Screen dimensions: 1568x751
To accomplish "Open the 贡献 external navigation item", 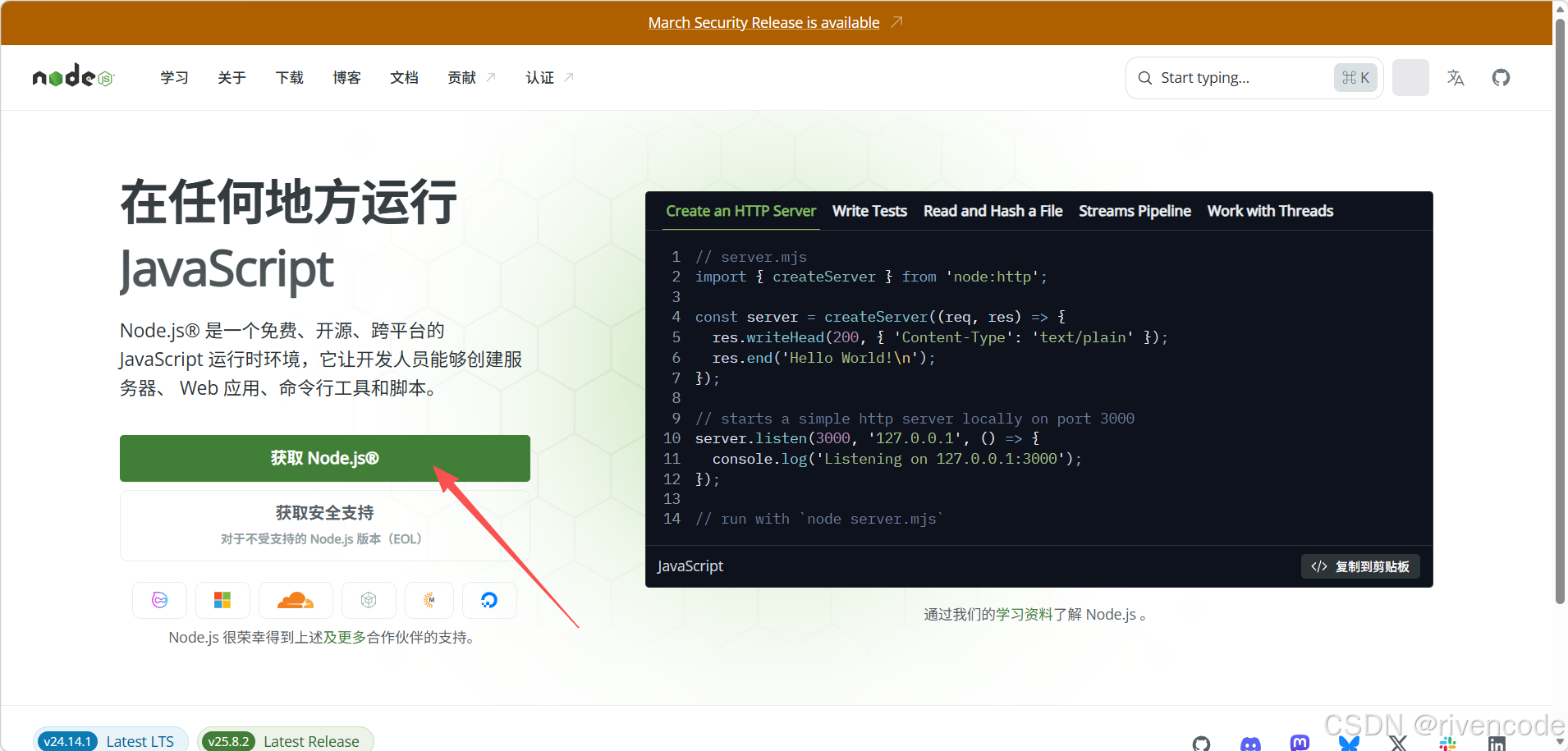I will [471, 78].
